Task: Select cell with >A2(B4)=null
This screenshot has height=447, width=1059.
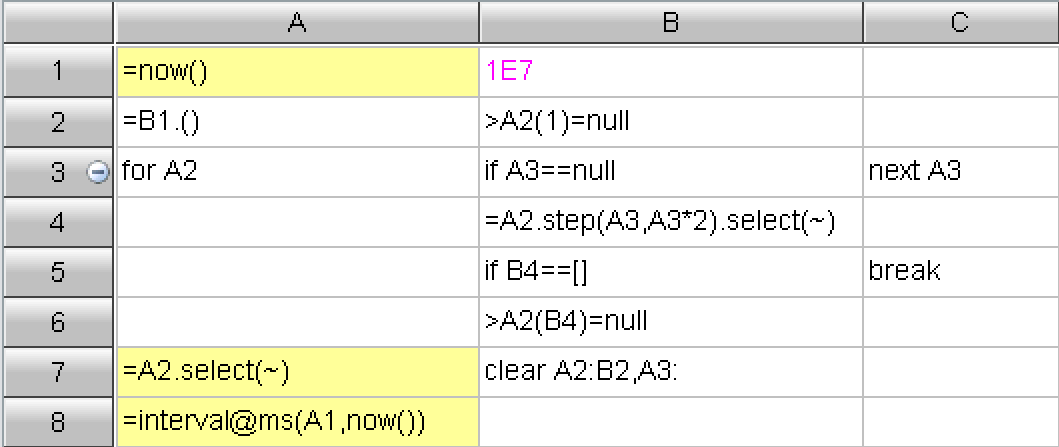Action: [x=671, y=322]
